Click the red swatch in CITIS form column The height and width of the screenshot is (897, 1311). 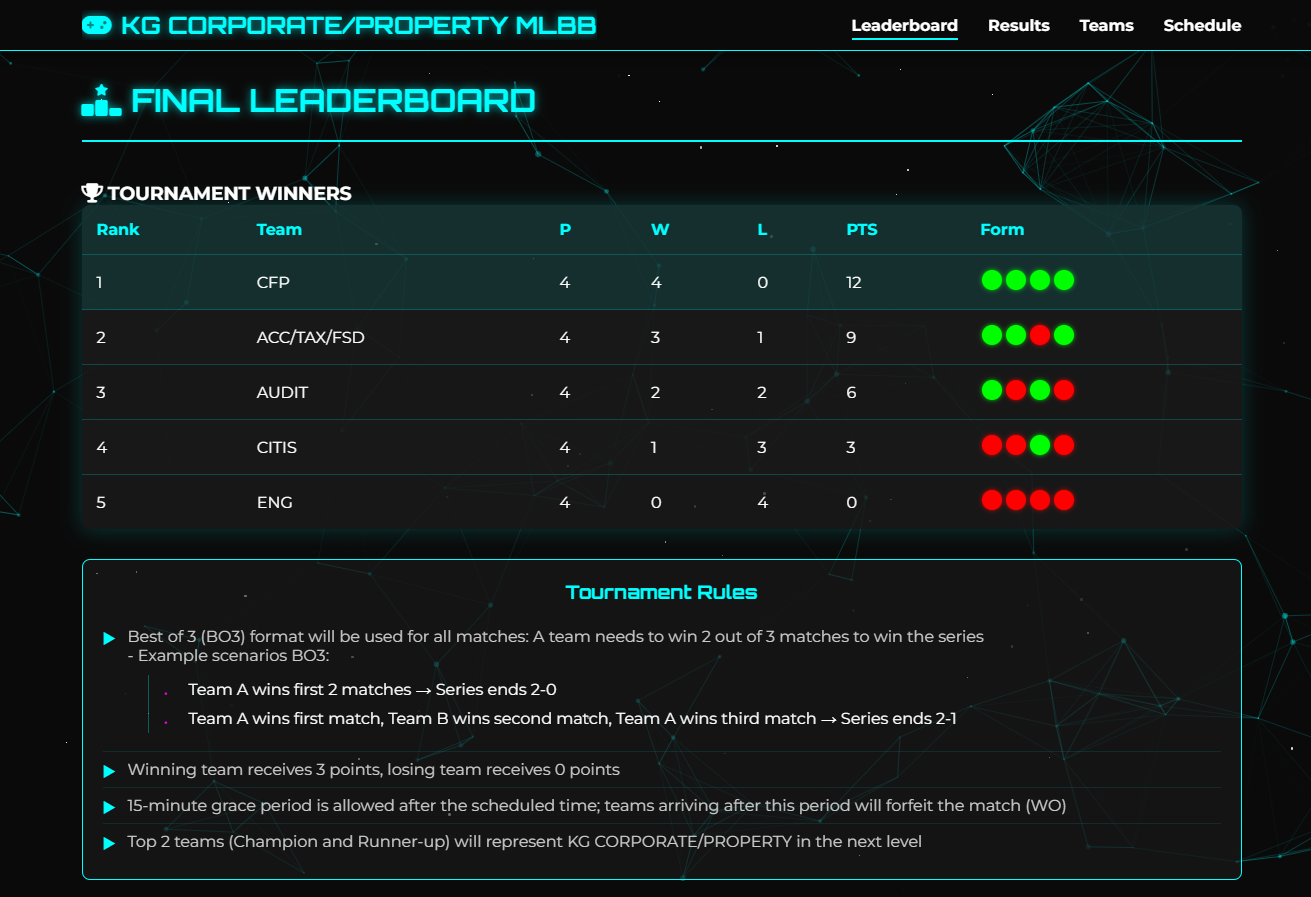(x=991, y=445)
